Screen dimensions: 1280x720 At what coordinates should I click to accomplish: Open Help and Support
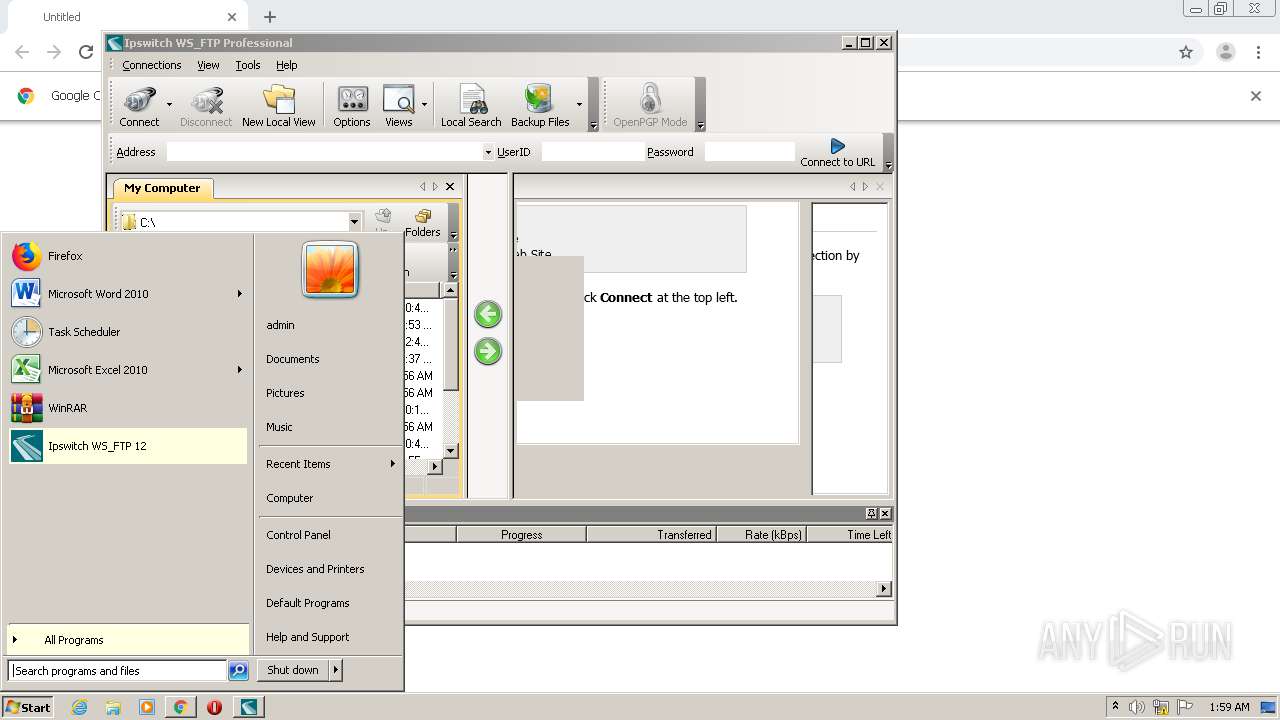[x=308, y=637]
